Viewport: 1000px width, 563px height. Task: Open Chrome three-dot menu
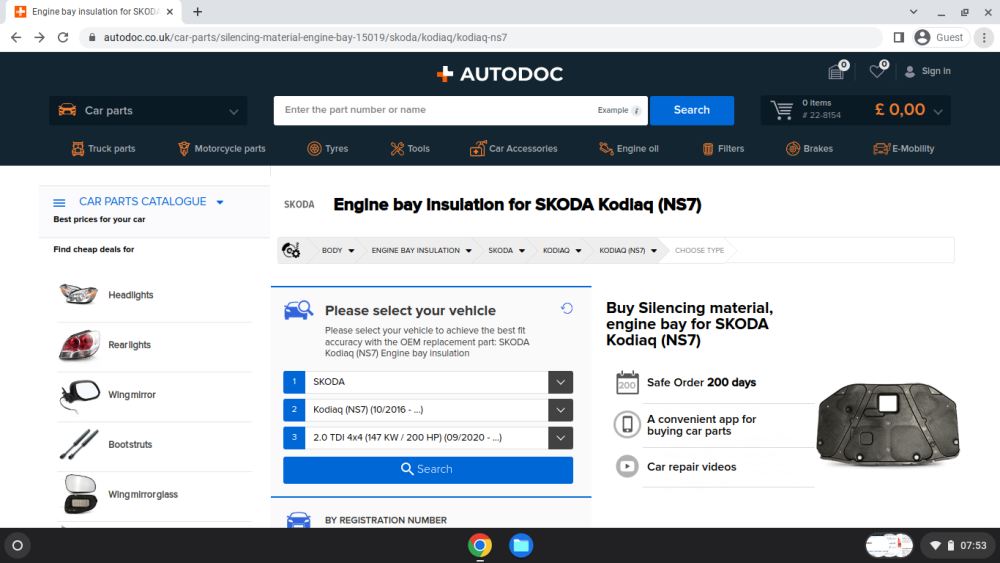(x=984, y=38)
